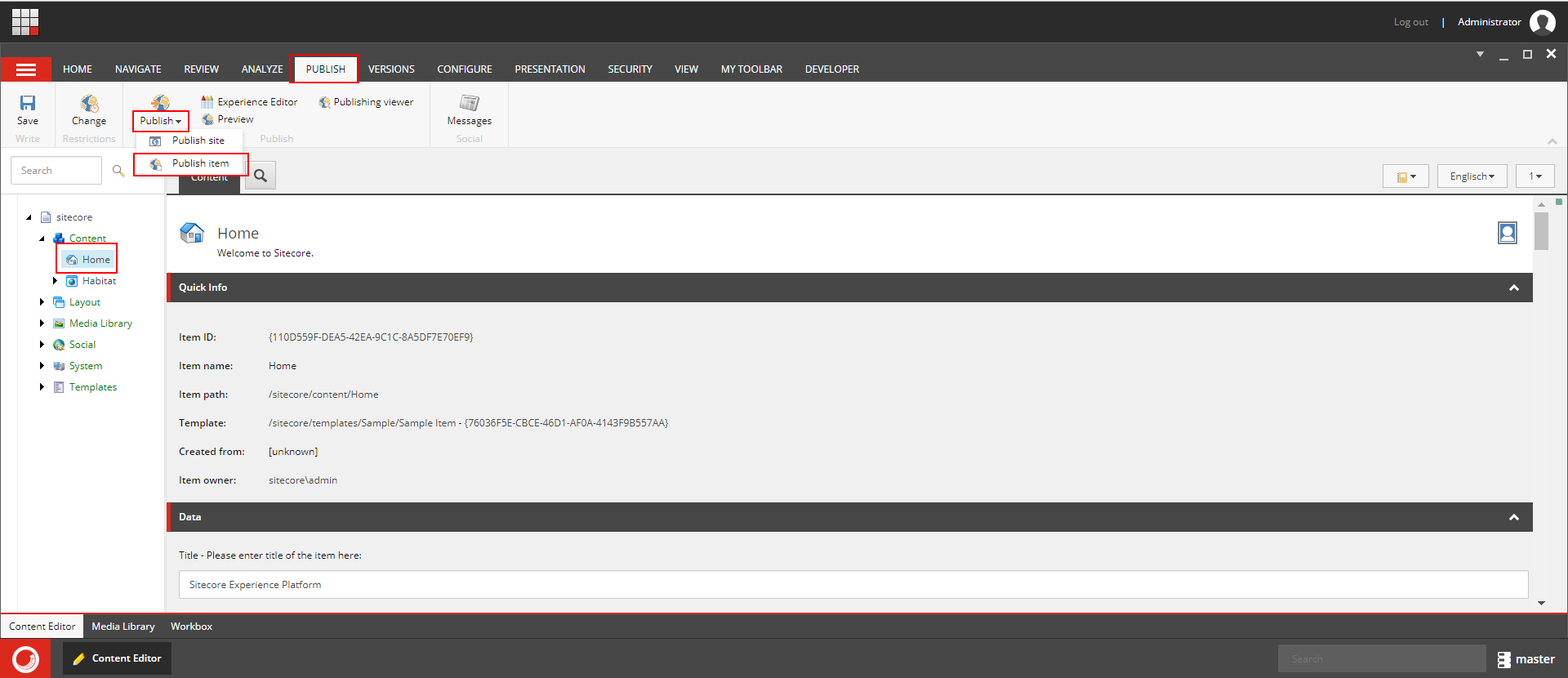Click the tree Search input field
This screenshot has height=678, width=1568.
[x=56, y=171]
